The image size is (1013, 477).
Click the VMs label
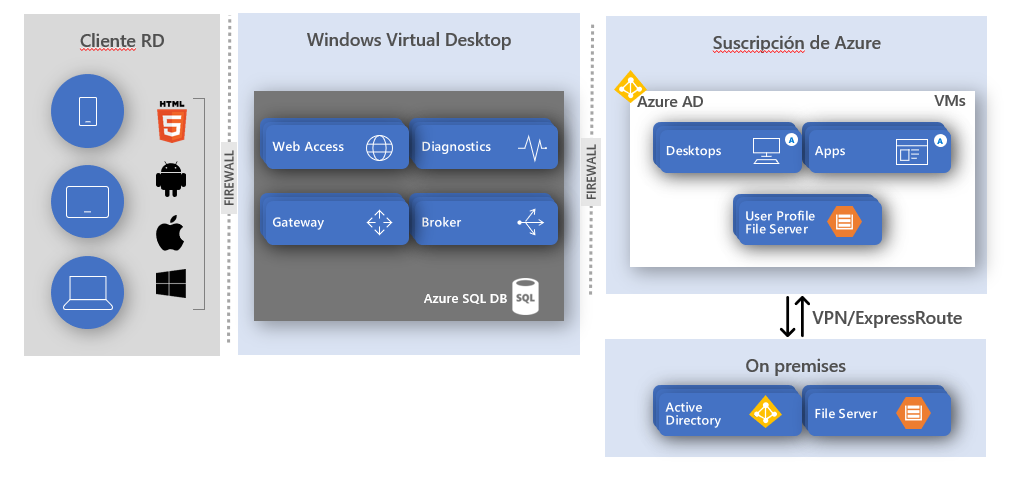pos(950,101)
